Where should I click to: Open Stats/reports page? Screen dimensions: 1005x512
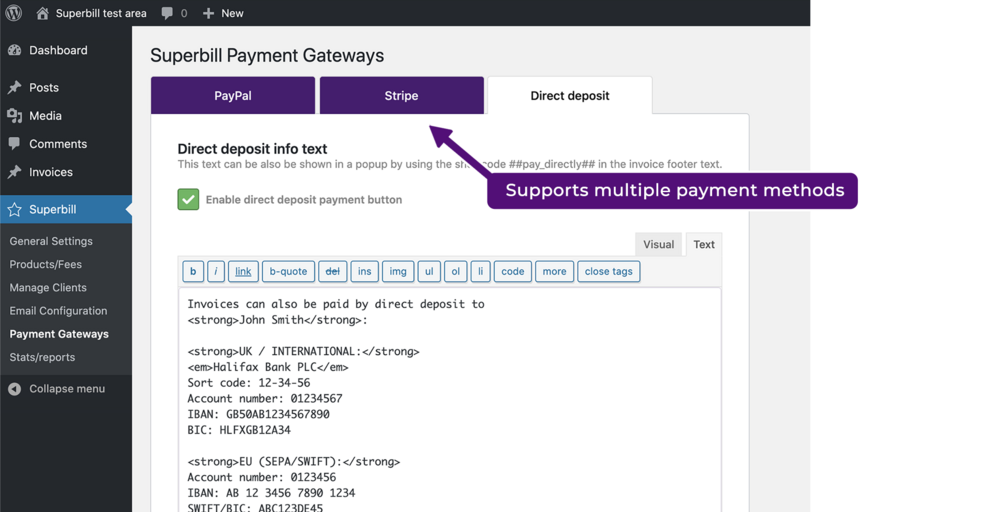(x=42, y=357)
